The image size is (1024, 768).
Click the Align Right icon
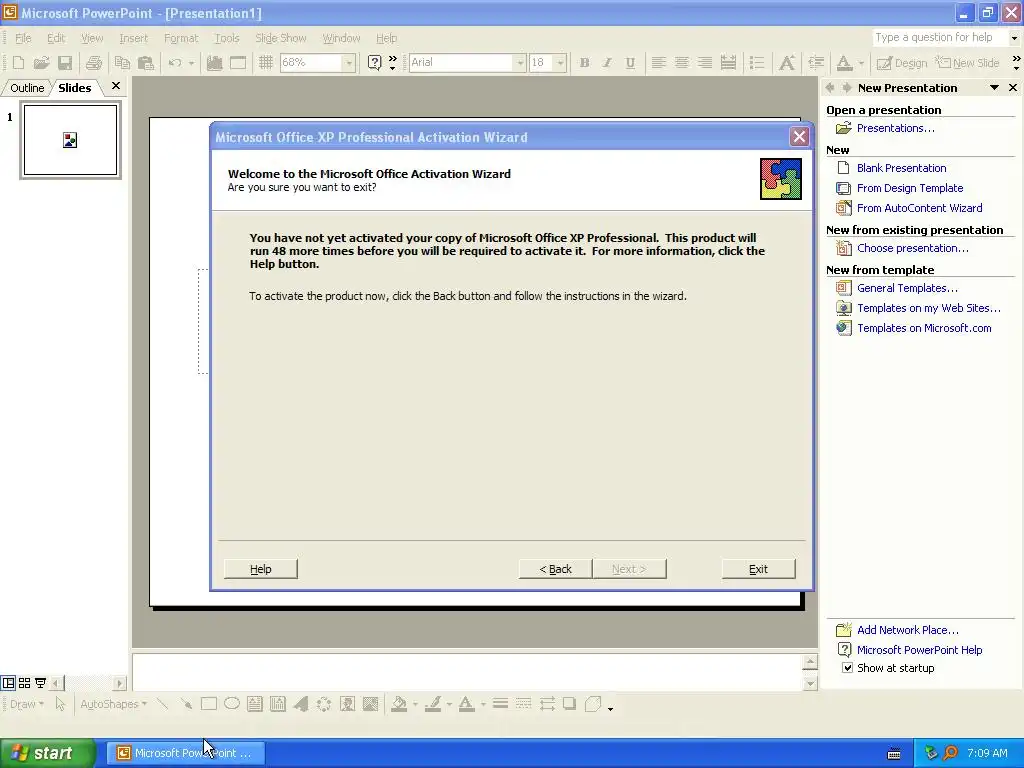click(705, 63)
